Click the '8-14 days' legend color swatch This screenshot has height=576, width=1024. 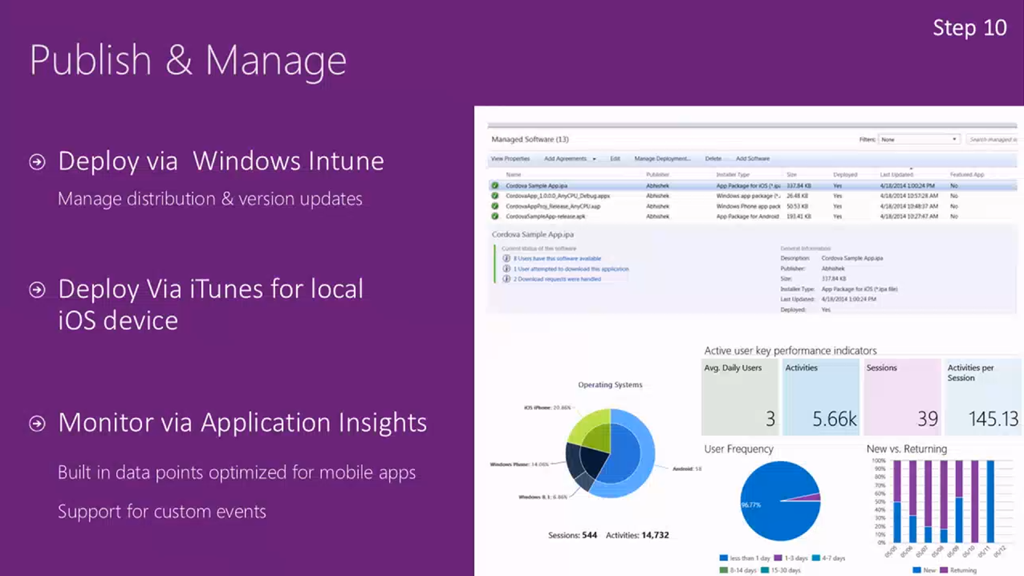(x=724, y=570)
